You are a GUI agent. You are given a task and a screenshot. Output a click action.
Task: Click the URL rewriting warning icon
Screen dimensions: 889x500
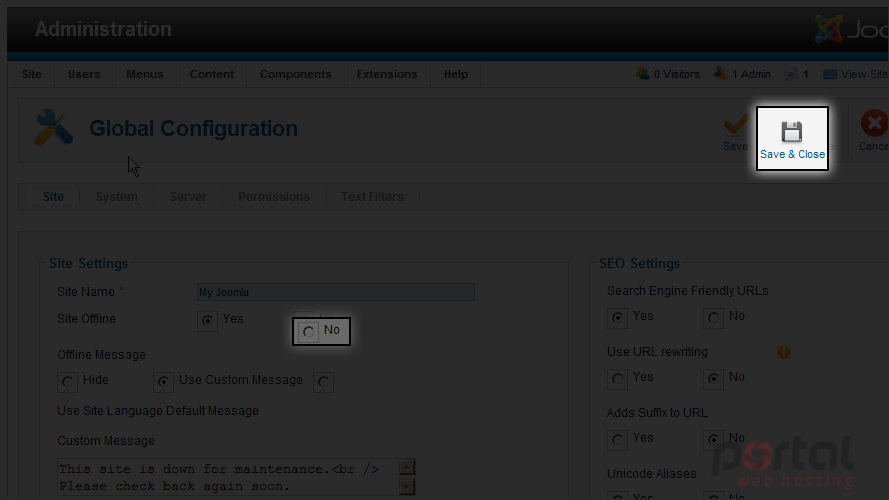tap(784, 352)
